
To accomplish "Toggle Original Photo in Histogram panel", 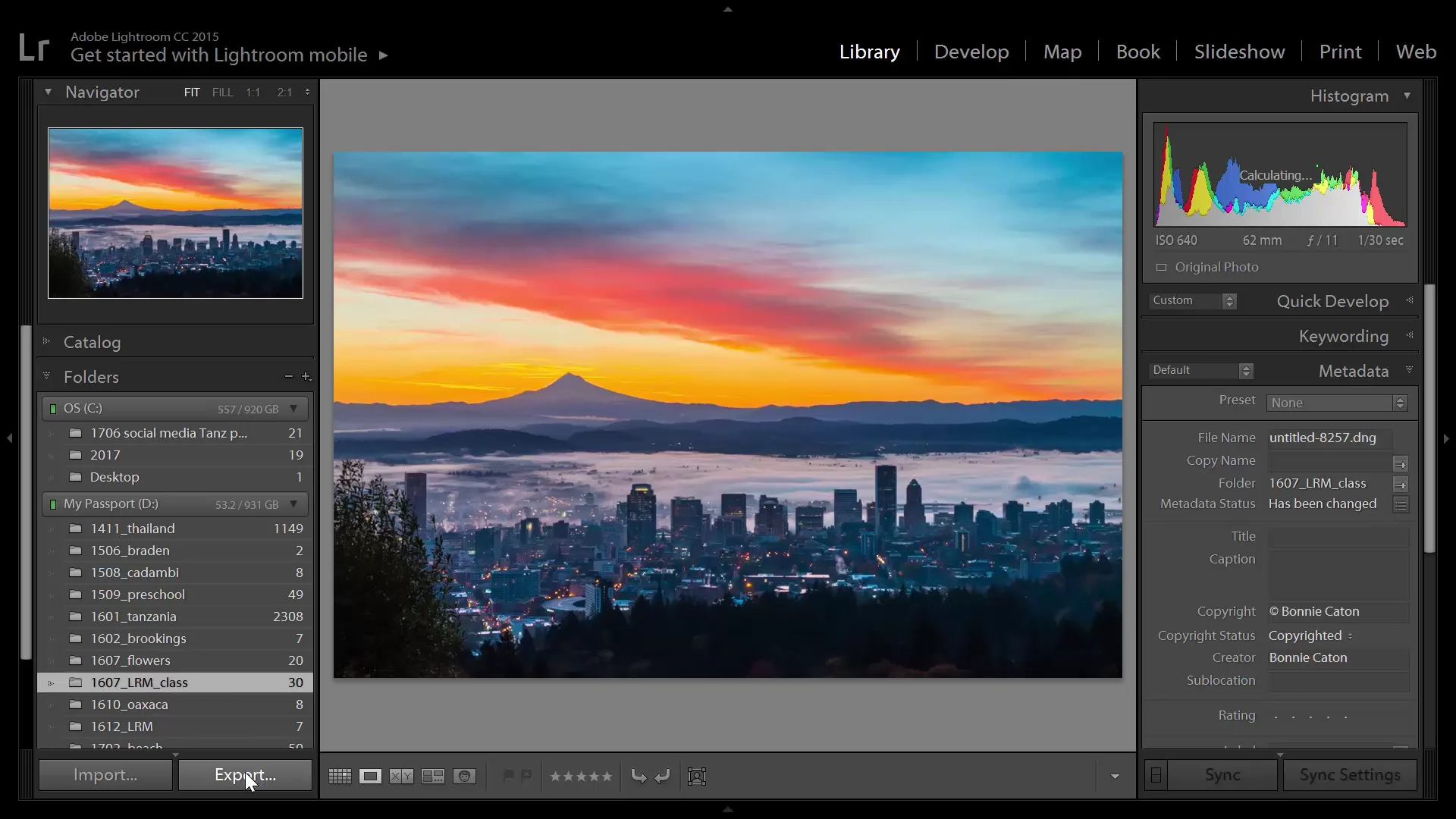I will click(x=1161, y=267).
